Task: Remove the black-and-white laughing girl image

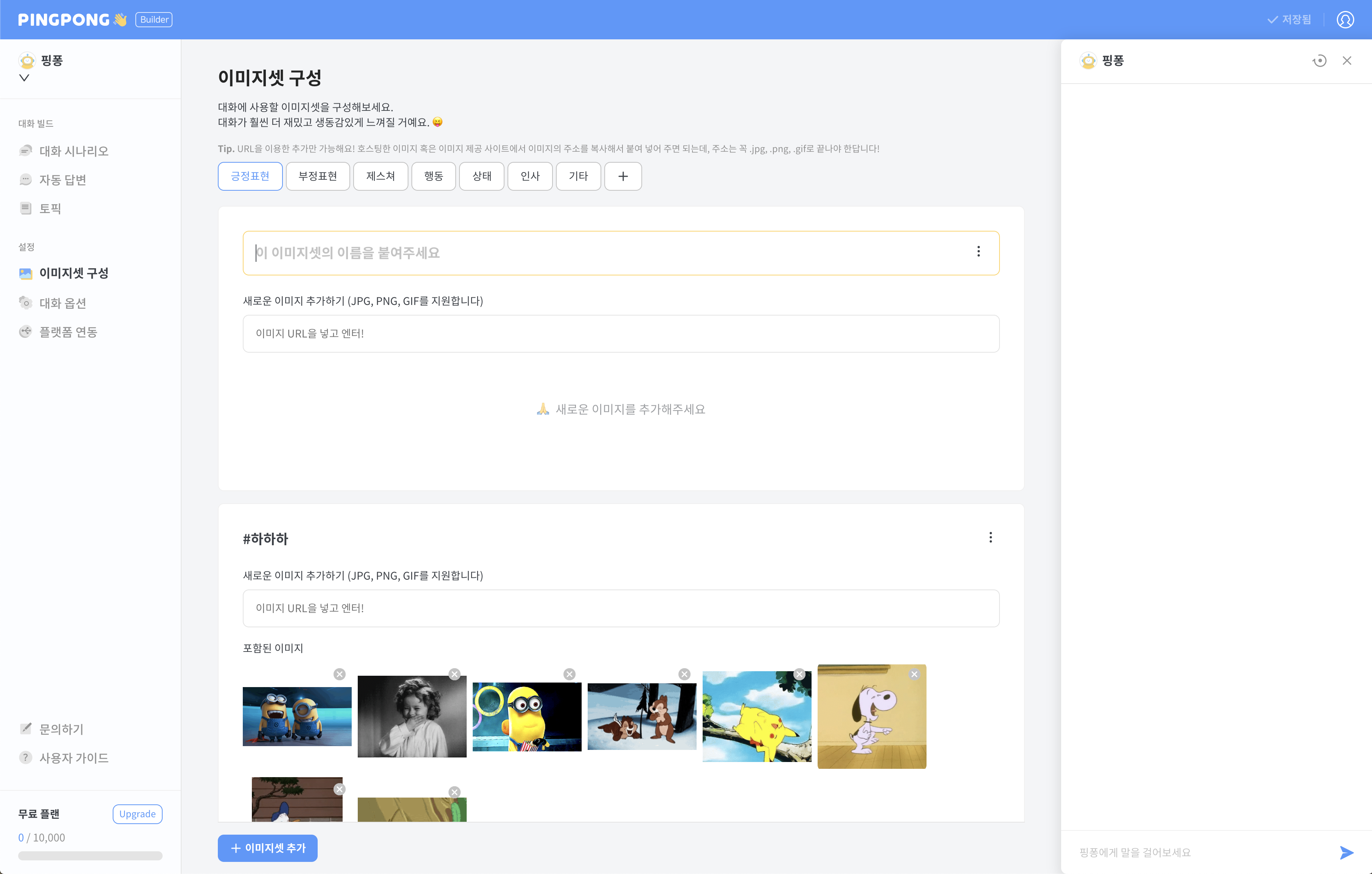Action: 454,674
